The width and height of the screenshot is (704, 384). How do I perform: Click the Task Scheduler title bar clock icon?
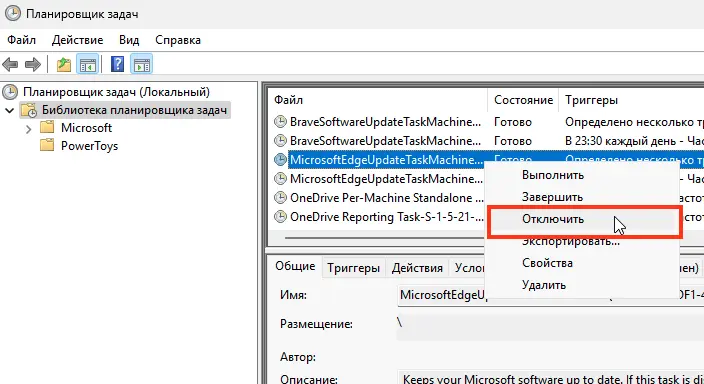[x=13, y=13]
